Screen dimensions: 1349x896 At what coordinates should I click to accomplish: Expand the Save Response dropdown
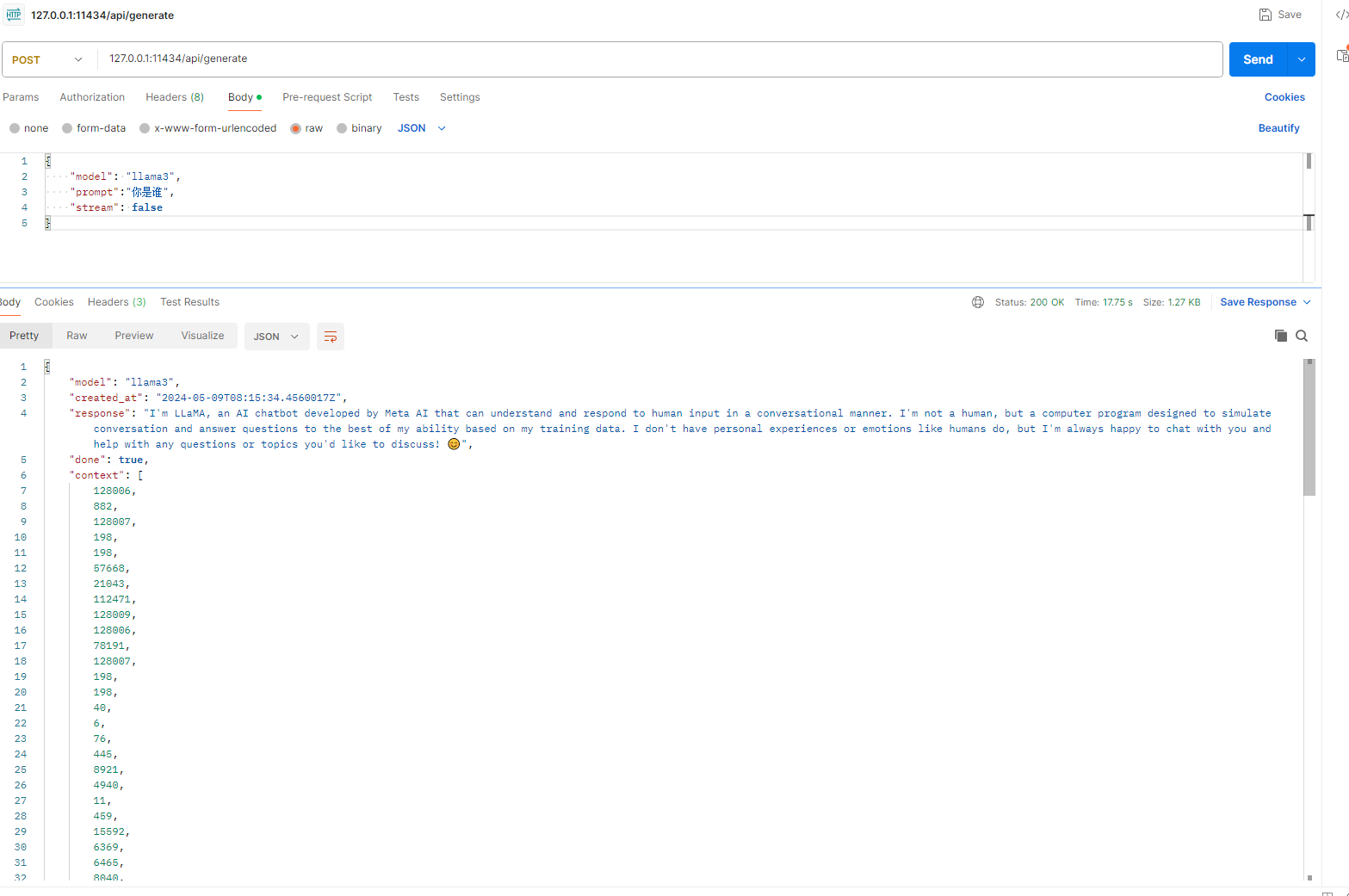[1307, 302]
